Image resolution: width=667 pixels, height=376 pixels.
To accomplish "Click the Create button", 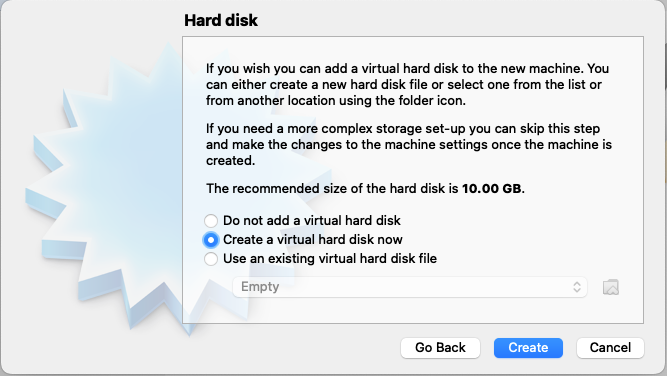I will (528, 348).
